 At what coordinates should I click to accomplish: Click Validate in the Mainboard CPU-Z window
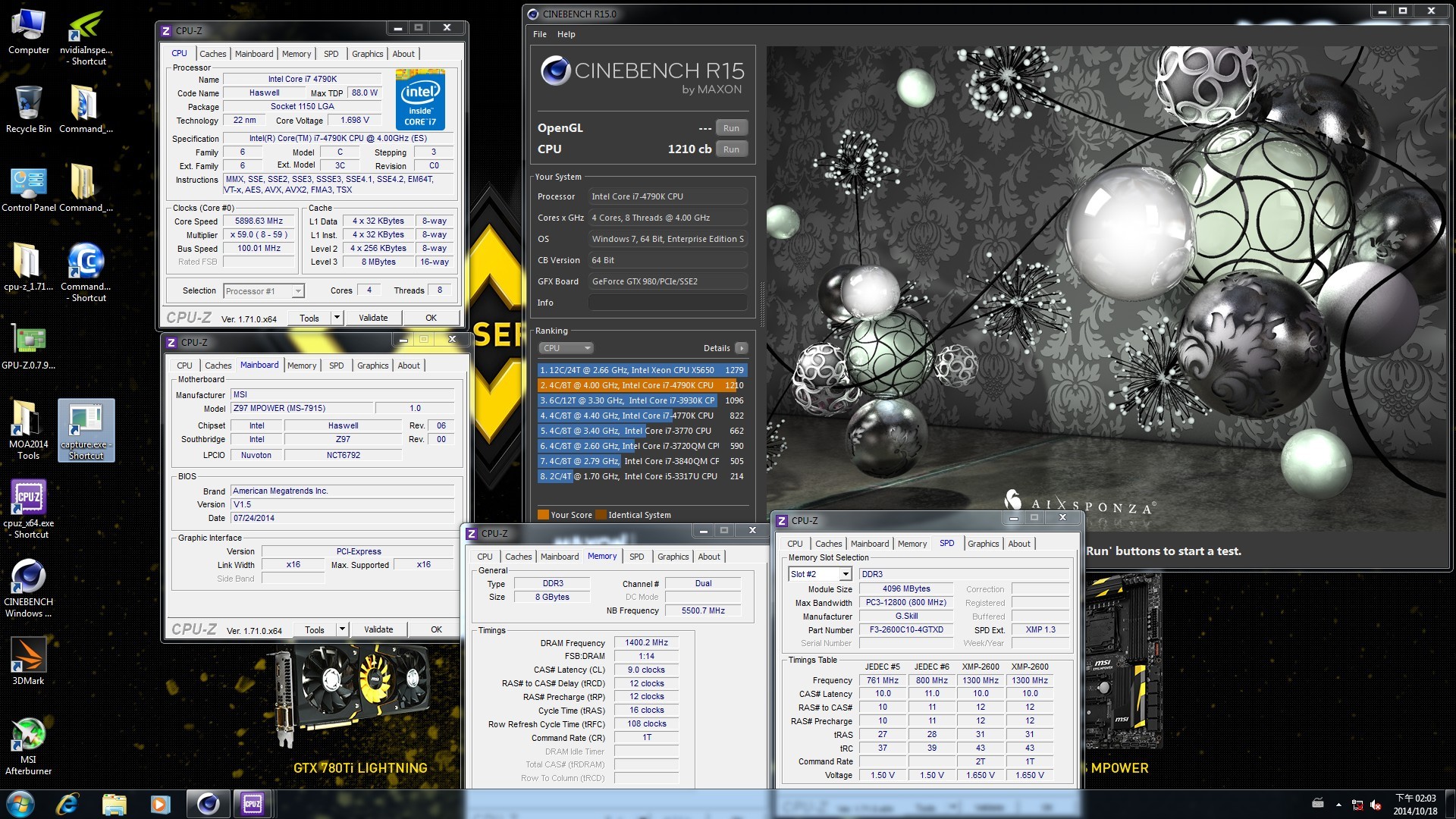point(378,629)
